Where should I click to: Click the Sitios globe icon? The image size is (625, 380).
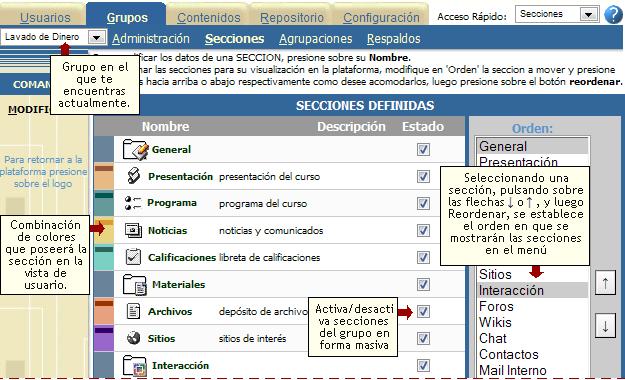pos(134,338)
